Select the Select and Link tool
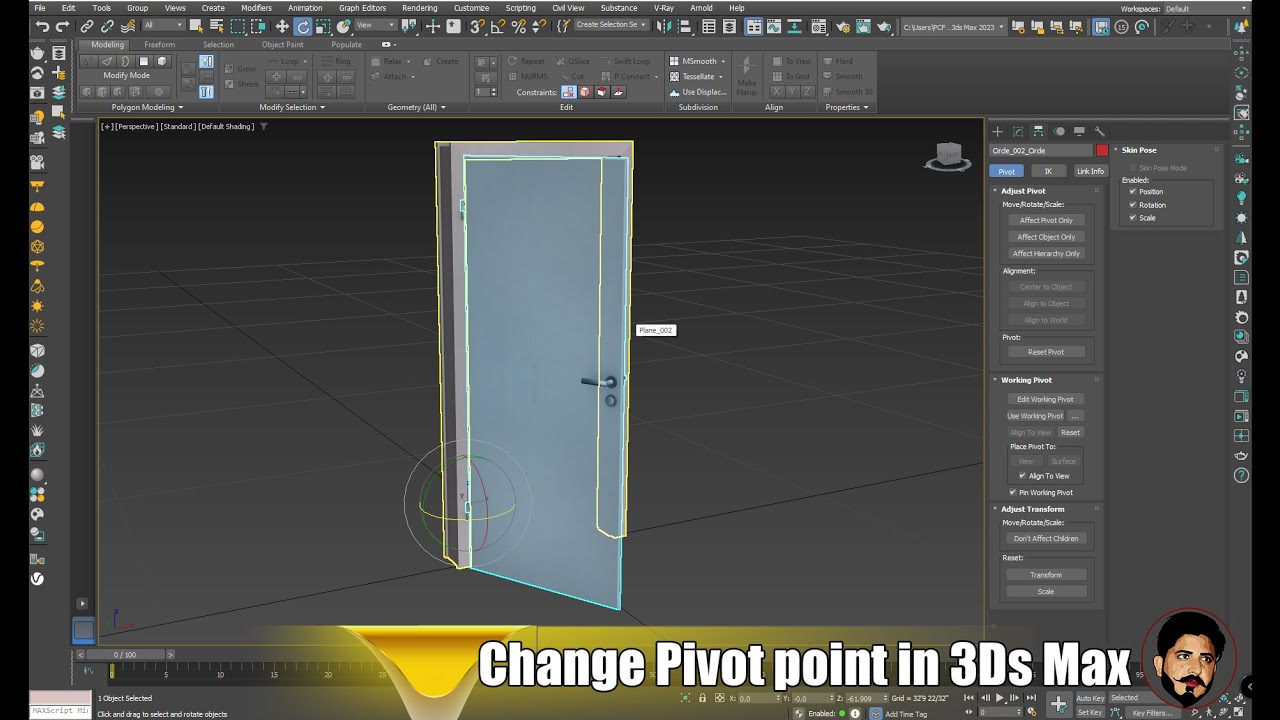 tap(87, 27)
